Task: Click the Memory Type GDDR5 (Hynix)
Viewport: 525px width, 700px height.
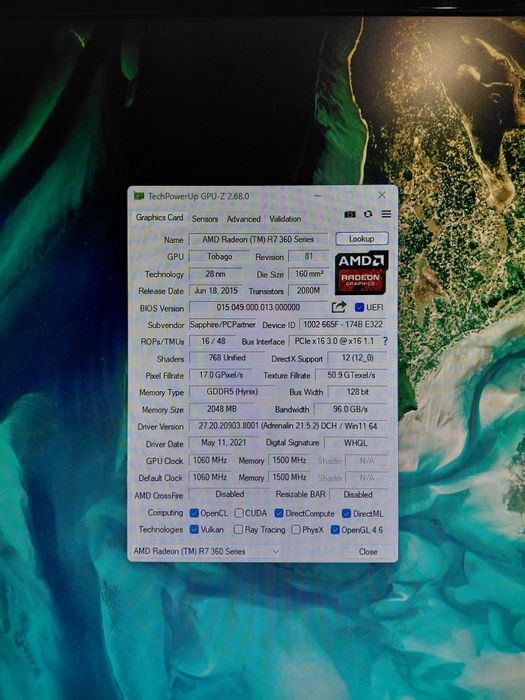Action: (232, 392)
